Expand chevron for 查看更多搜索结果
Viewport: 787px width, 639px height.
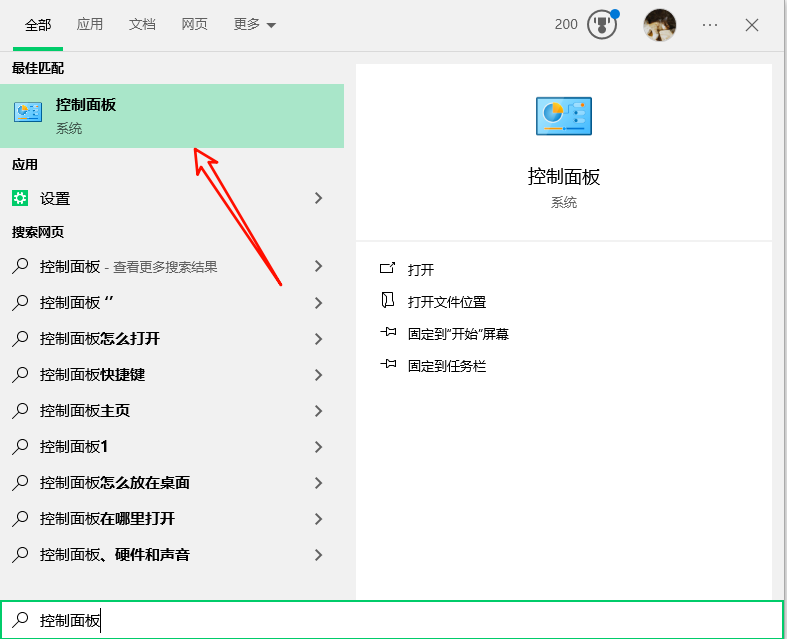coord(318,266)
